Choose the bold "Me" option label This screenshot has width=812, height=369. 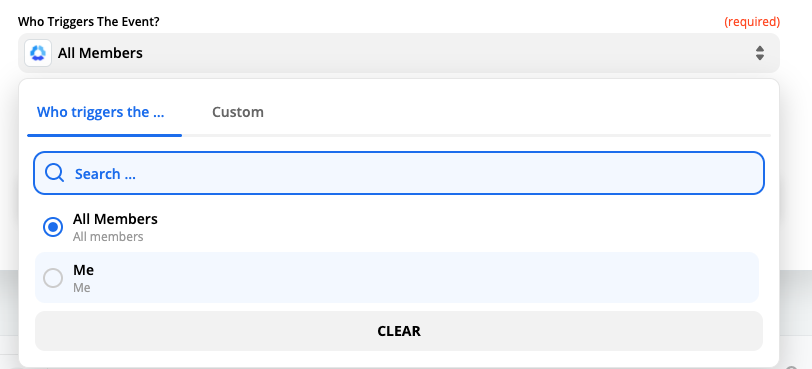click(83, 270)
